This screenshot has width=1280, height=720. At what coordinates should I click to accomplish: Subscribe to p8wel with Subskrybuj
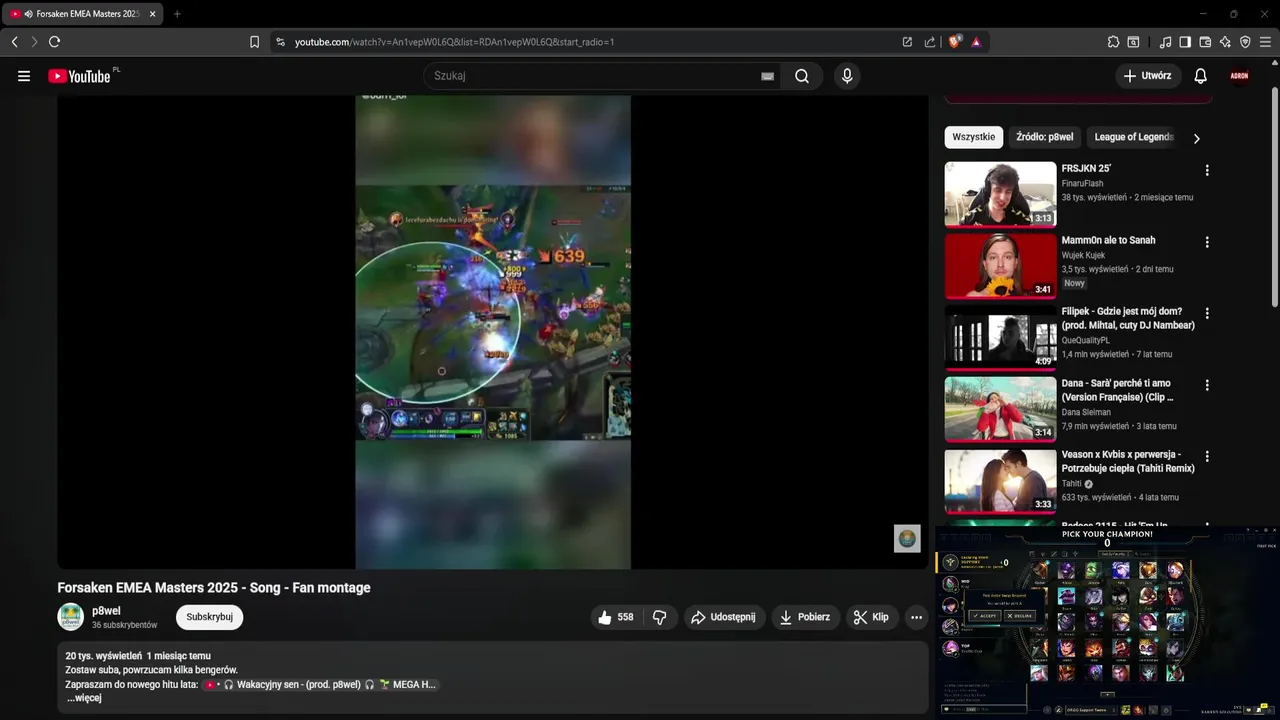pyautogui.click(x=209, y=617)
